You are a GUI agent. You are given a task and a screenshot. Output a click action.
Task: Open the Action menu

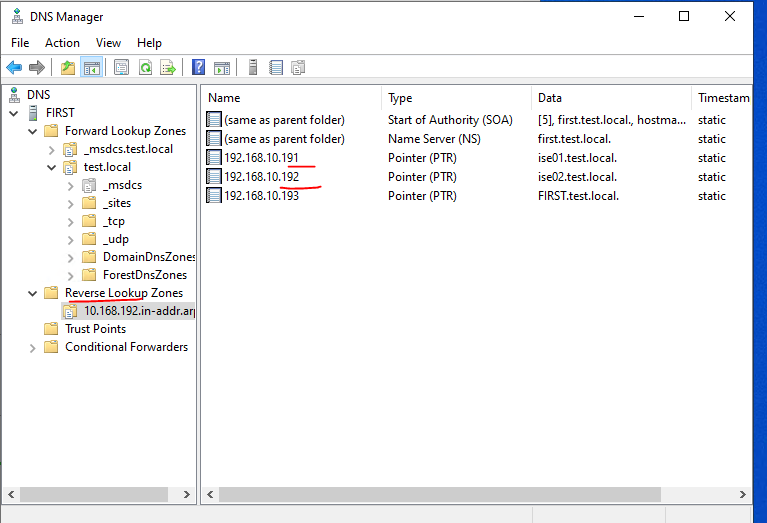pyautogui.click(x=62, y=43)
